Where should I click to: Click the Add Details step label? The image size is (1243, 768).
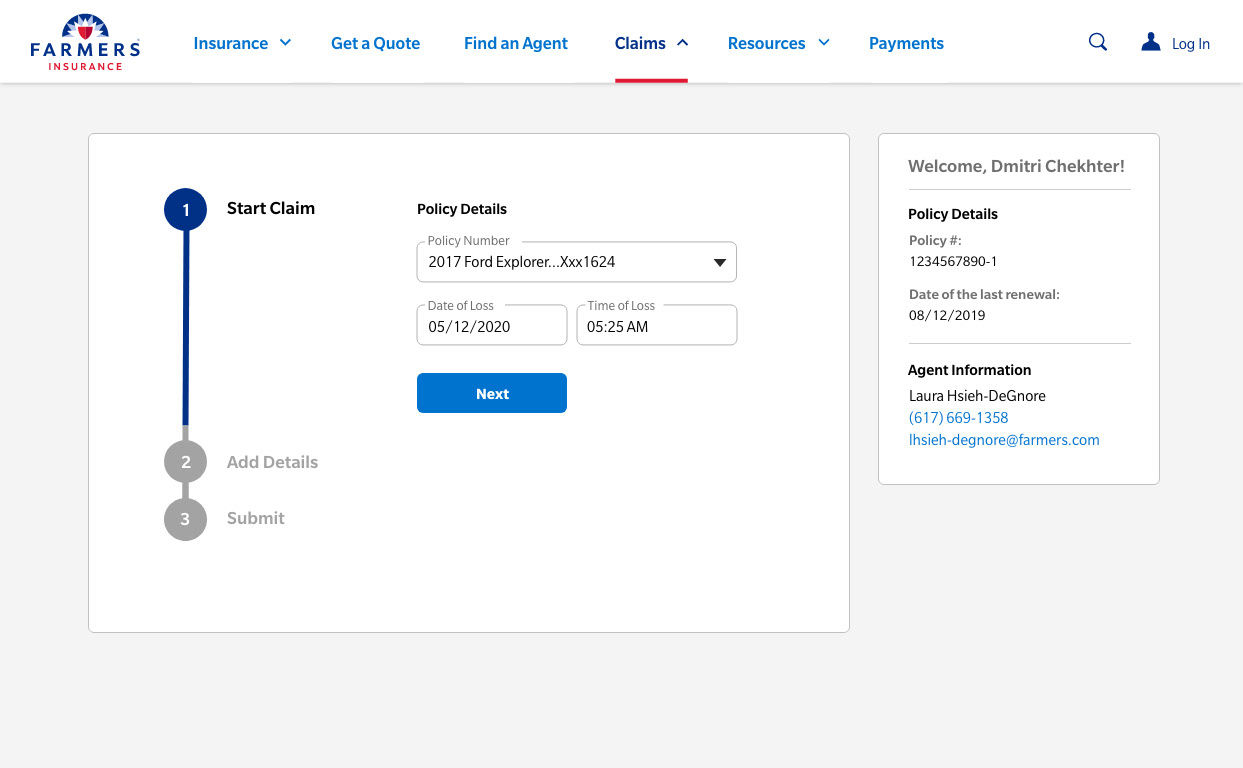pos(272,462)
